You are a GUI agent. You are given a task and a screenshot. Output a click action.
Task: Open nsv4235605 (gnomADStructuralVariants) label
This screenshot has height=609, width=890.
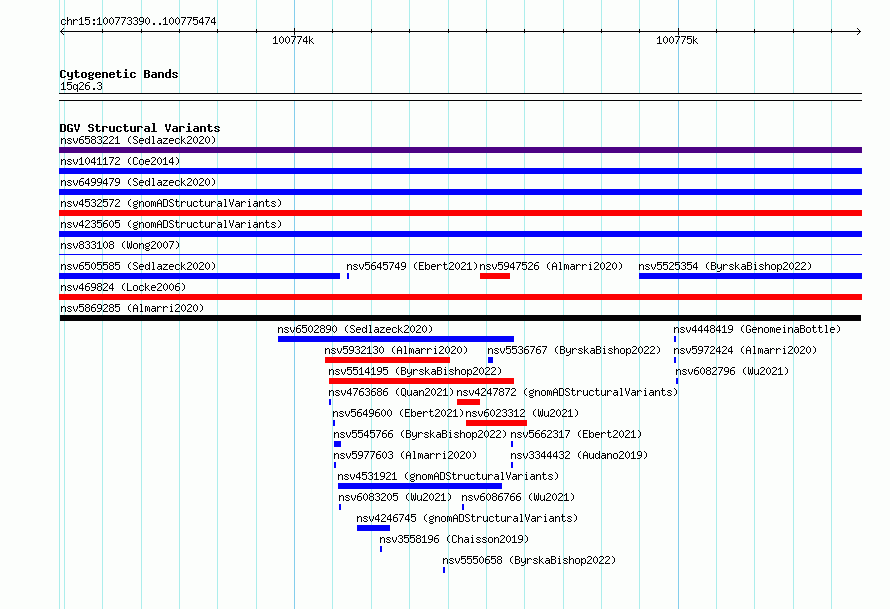pos(171,224)
